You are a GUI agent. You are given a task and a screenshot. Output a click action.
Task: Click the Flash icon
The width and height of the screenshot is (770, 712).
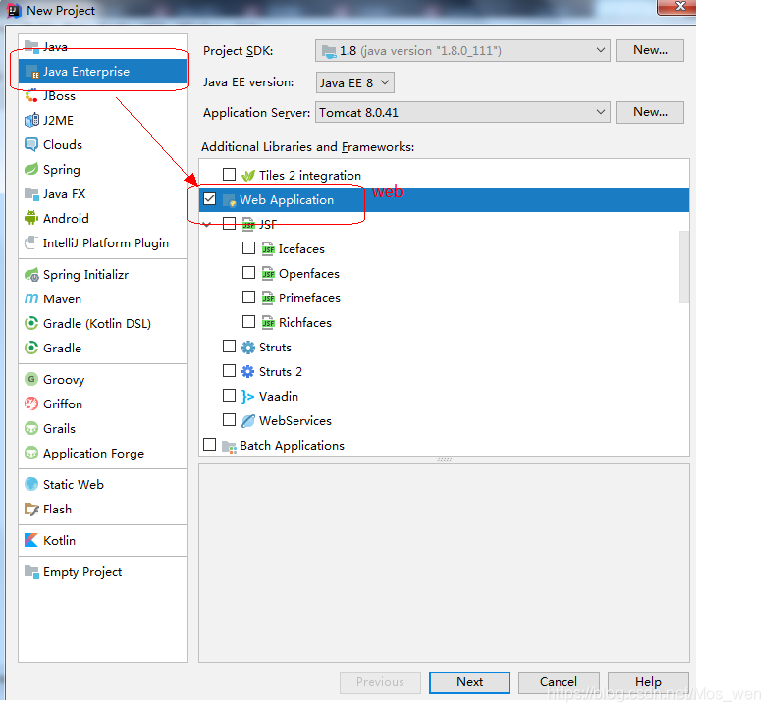(x=31, y=509)
